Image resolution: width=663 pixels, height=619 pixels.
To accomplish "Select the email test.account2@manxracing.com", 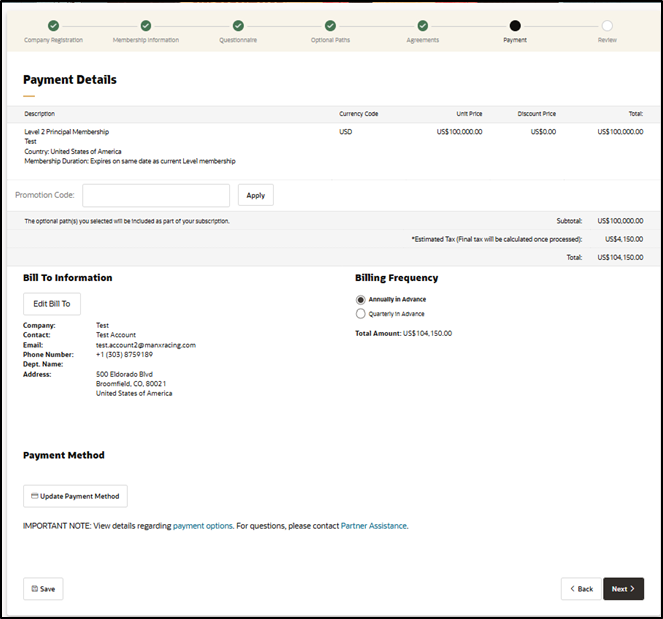I will [x=146, y=345].
